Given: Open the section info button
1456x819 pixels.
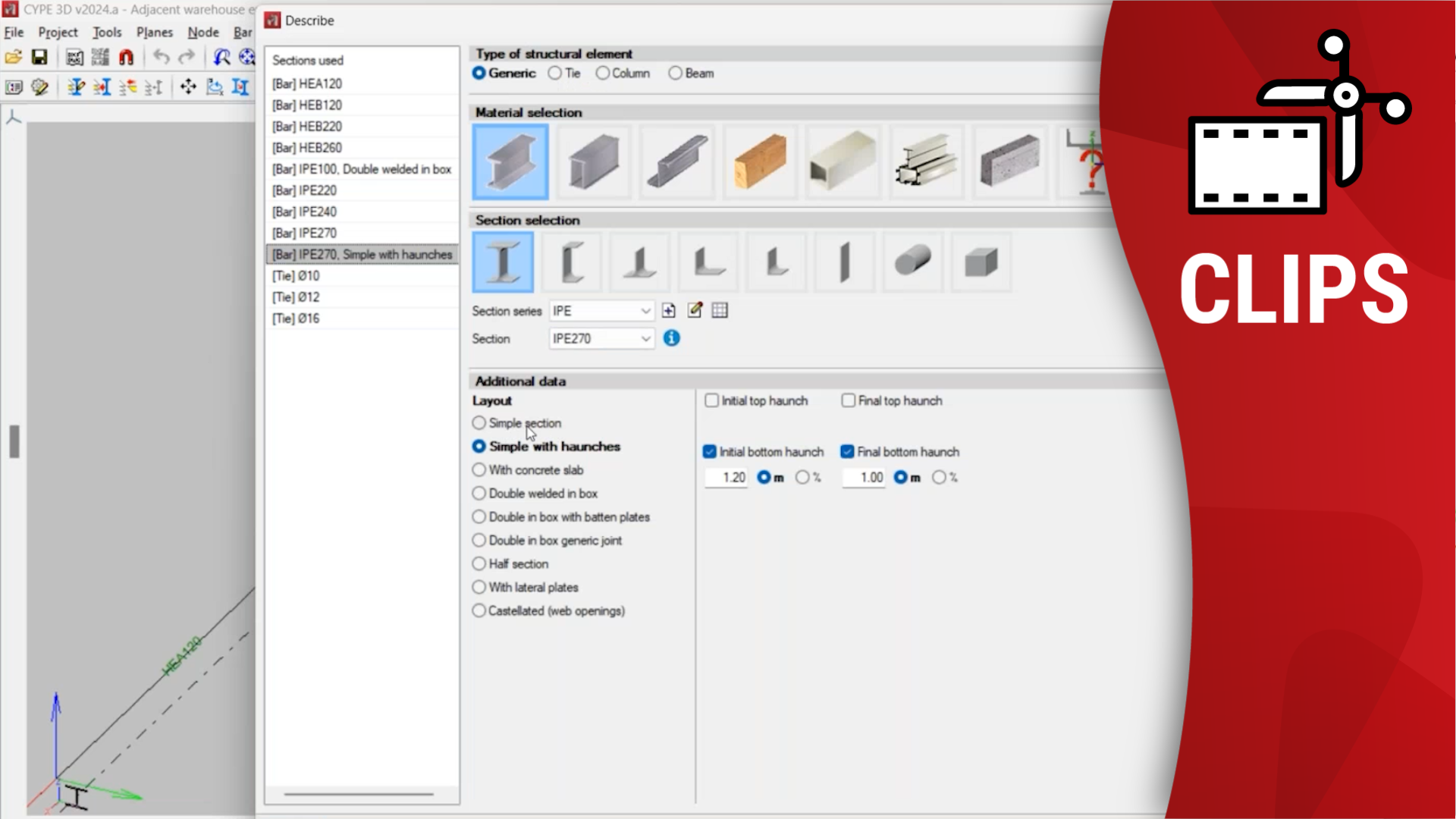Looking at the screenshot, I should coord(671,339).
